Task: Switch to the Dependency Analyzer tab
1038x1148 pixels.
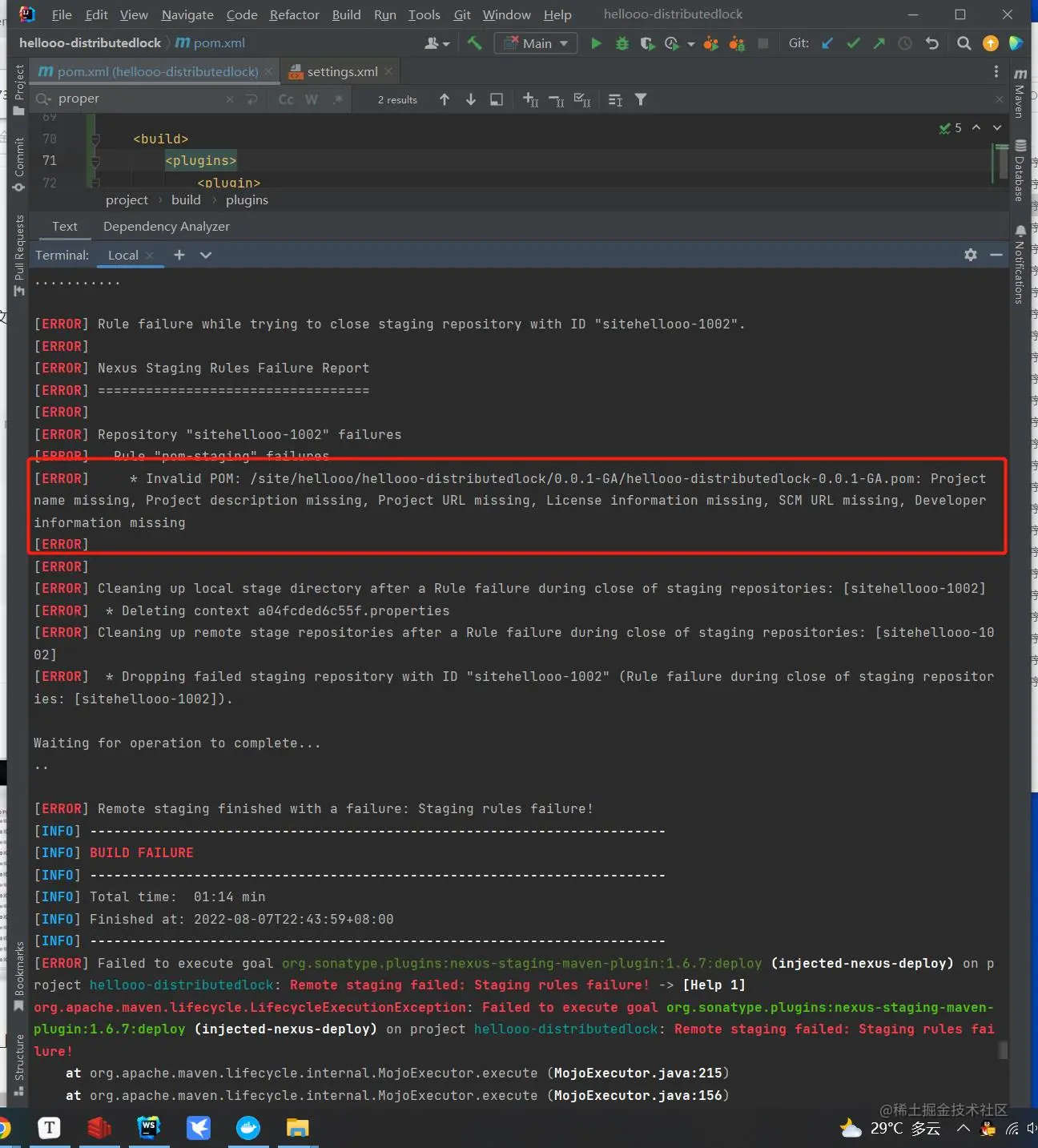Action: click(167, 226)
